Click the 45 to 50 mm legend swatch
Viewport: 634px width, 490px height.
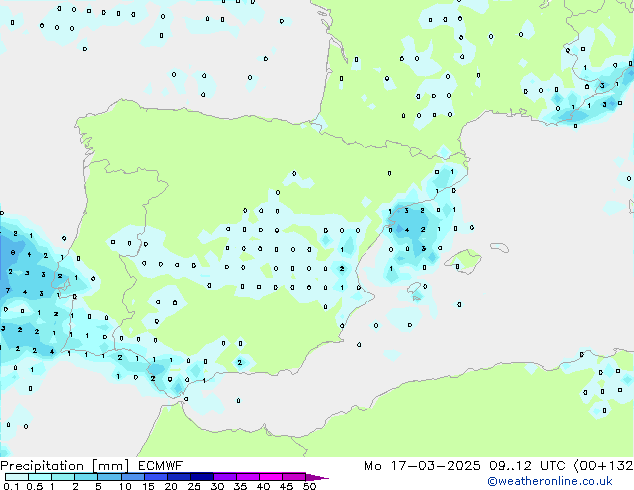[x=293, y=477]
